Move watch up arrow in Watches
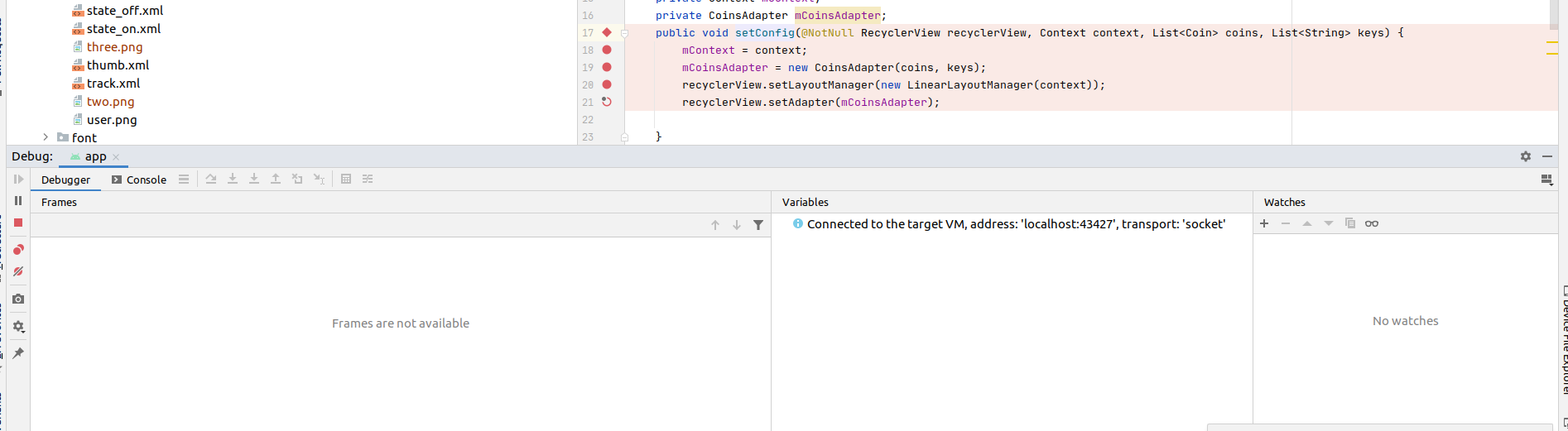This screenshot has width=1568, height=431. coord(1307,223)
